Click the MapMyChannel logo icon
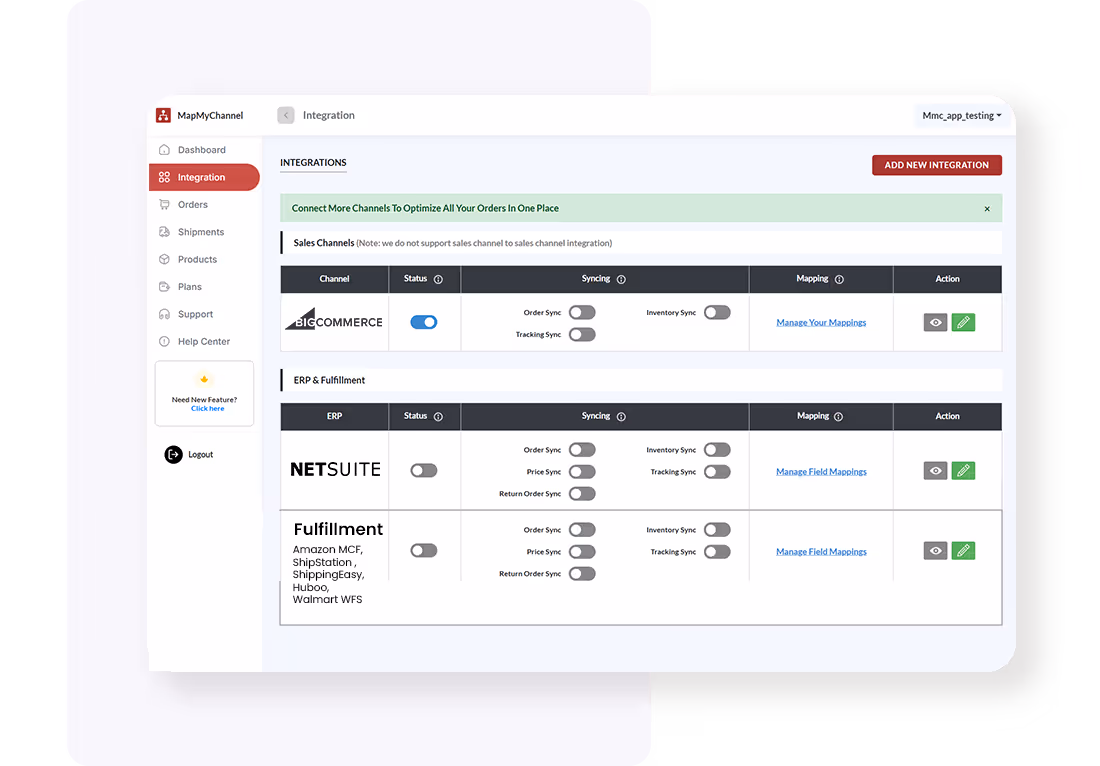1100x766 pixels. pyautogui.click(x=163, y=115)
